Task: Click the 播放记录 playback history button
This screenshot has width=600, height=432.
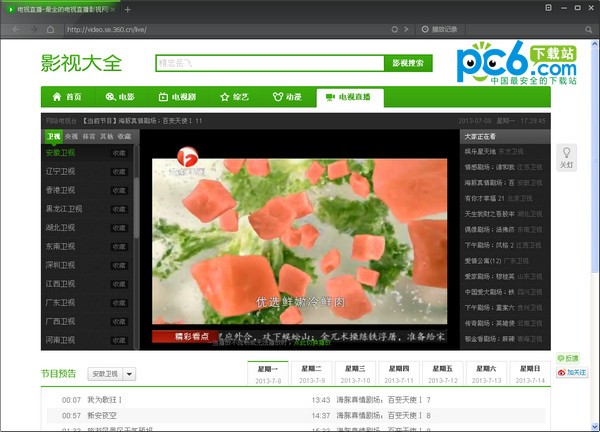Action: point(446,29)
